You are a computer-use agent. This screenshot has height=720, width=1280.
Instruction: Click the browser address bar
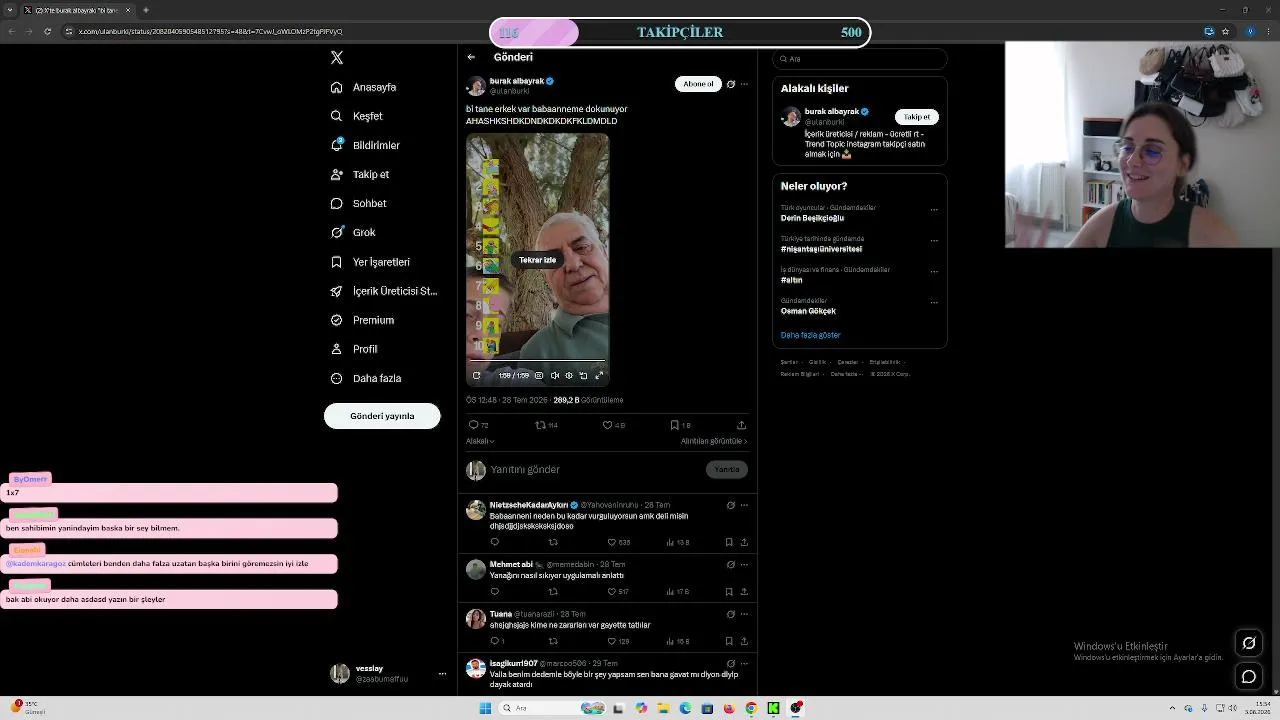[210, 31]
